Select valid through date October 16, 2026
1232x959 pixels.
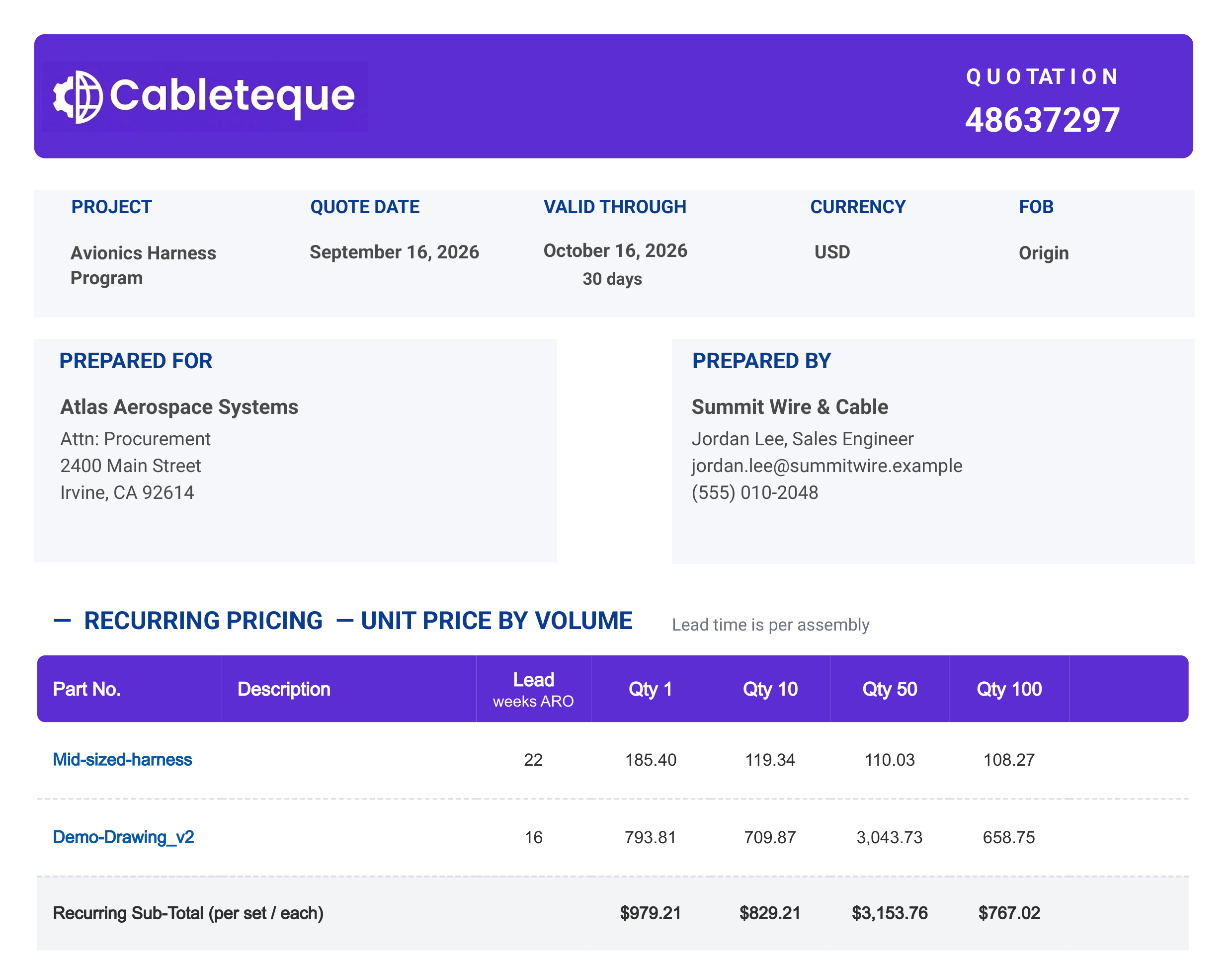615,250
